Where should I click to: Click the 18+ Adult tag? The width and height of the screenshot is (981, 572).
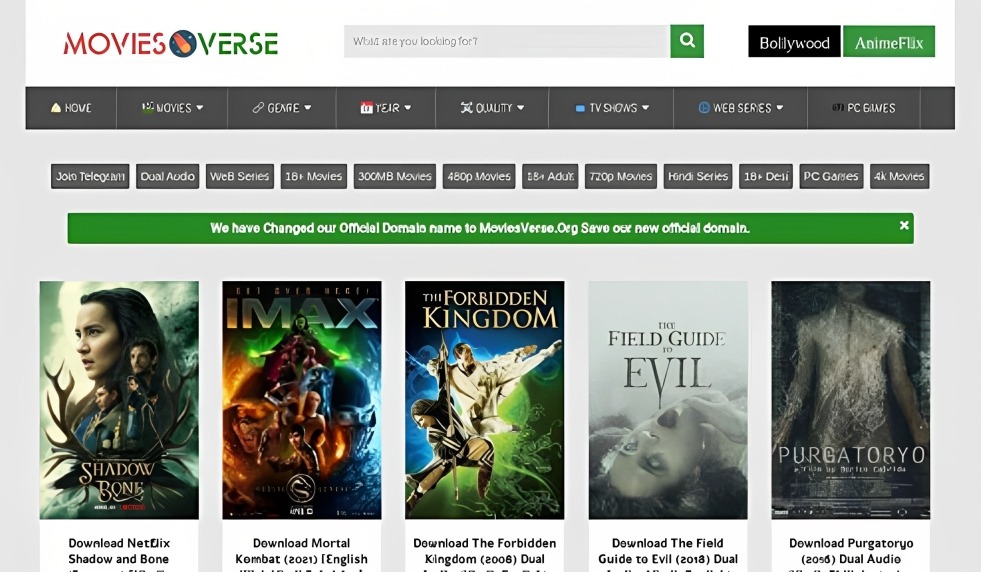pyautogui.click(x=550, y=176)
